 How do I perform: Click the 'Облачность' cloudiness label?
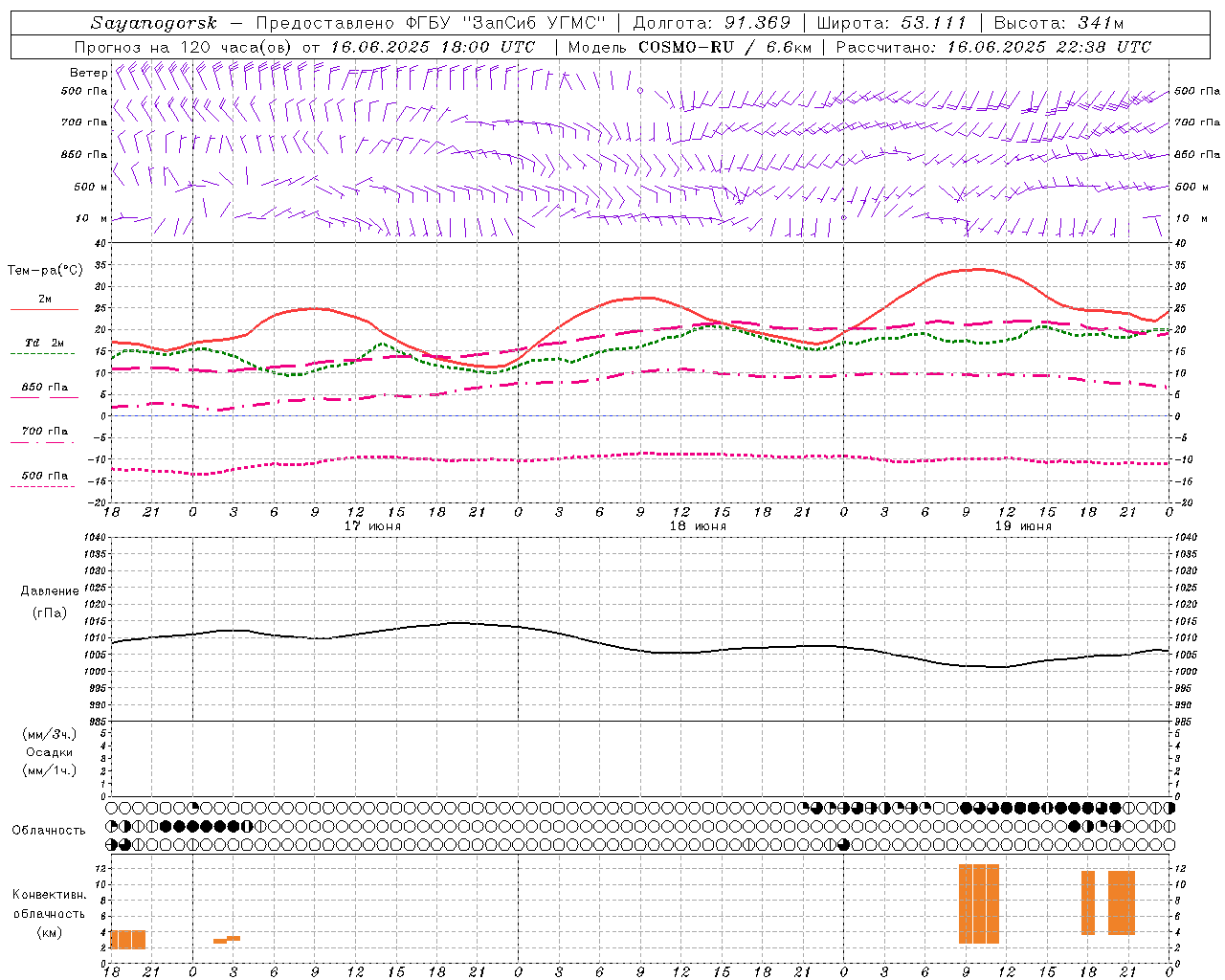pos(49,831)
